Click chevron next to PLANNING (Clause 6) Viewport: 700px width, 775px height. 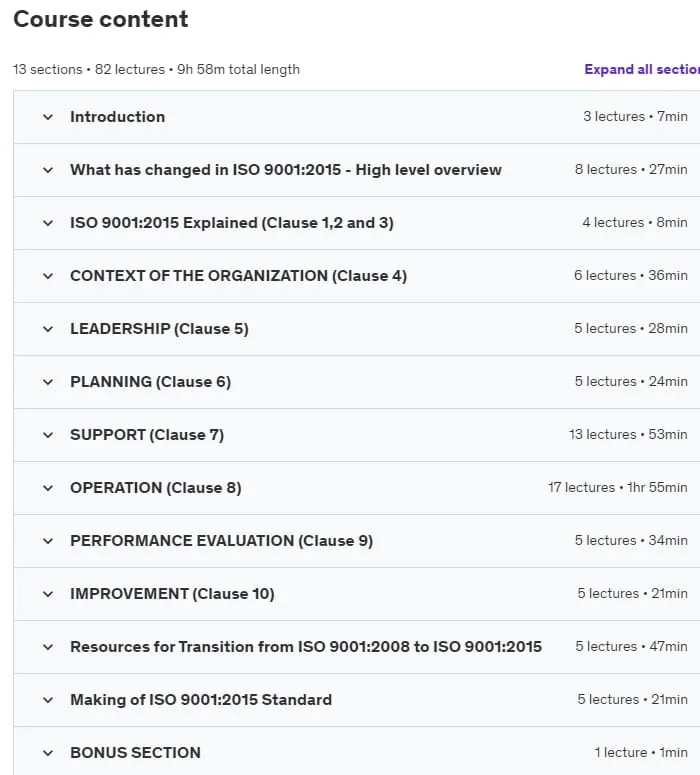pos(48,382)
